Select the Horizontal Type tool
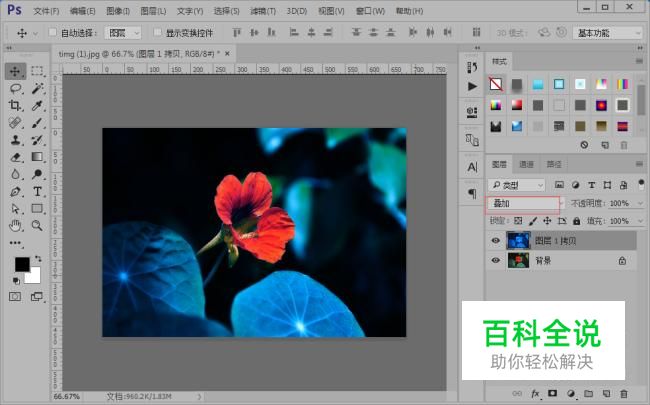650x405 pixels. pyautogui.click(x=37, y=192)
